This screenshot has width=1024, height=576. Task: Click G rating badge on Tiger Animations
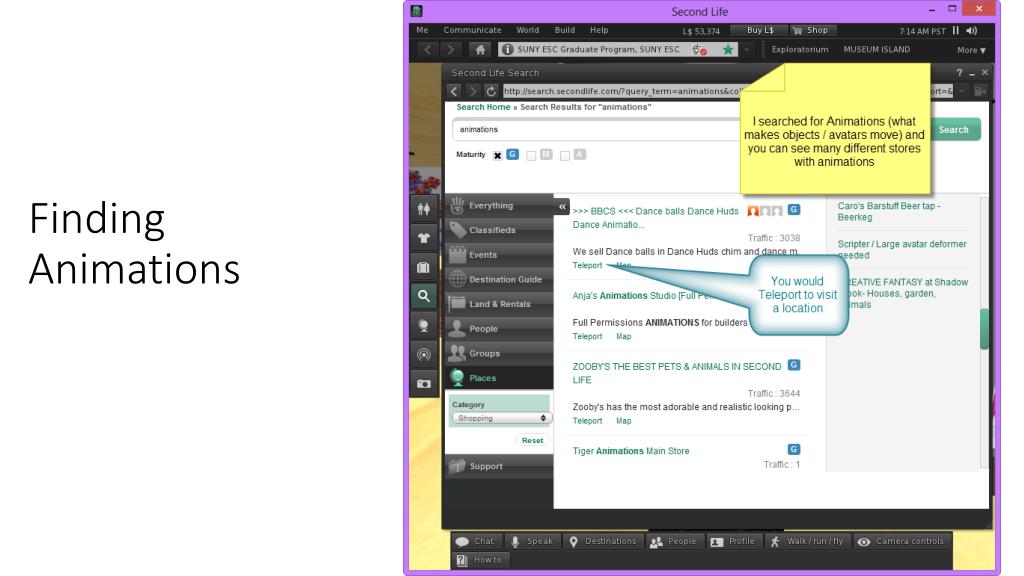pos(793,449)
